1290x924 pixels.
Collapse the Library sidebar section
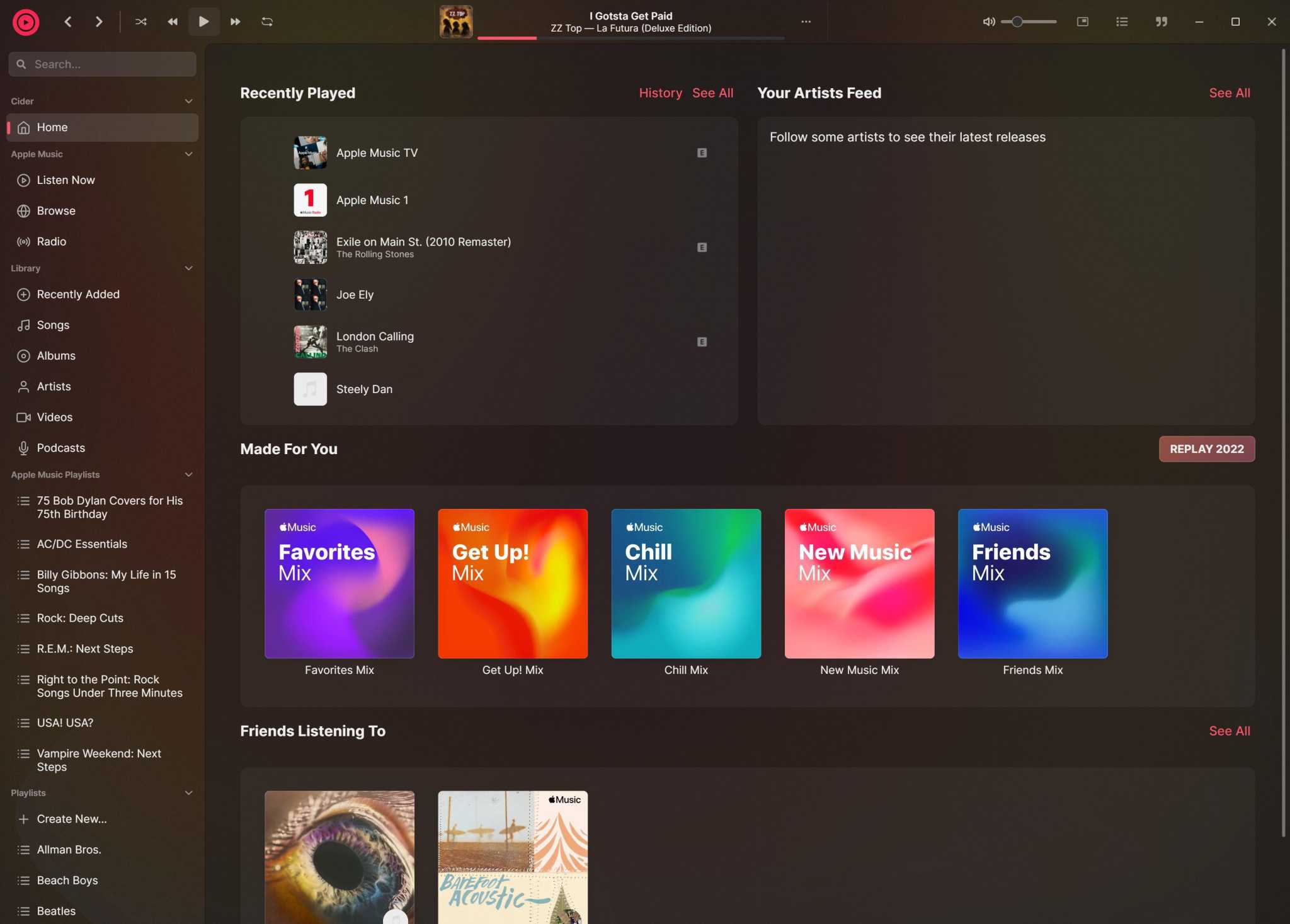pos(188,268)
